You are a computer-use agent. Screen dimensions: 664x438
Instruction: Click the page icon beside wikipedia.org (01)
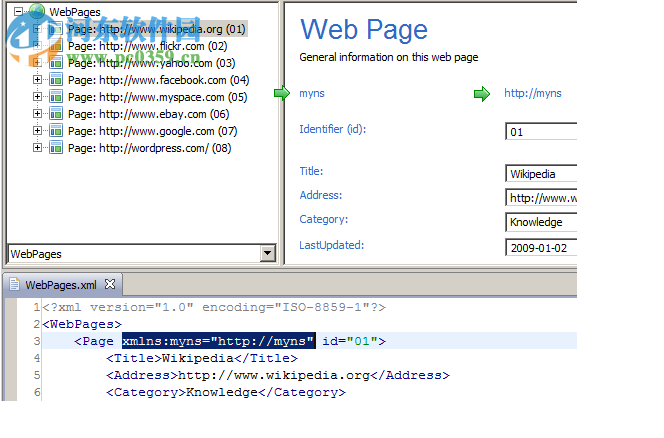tap(55, 29)
